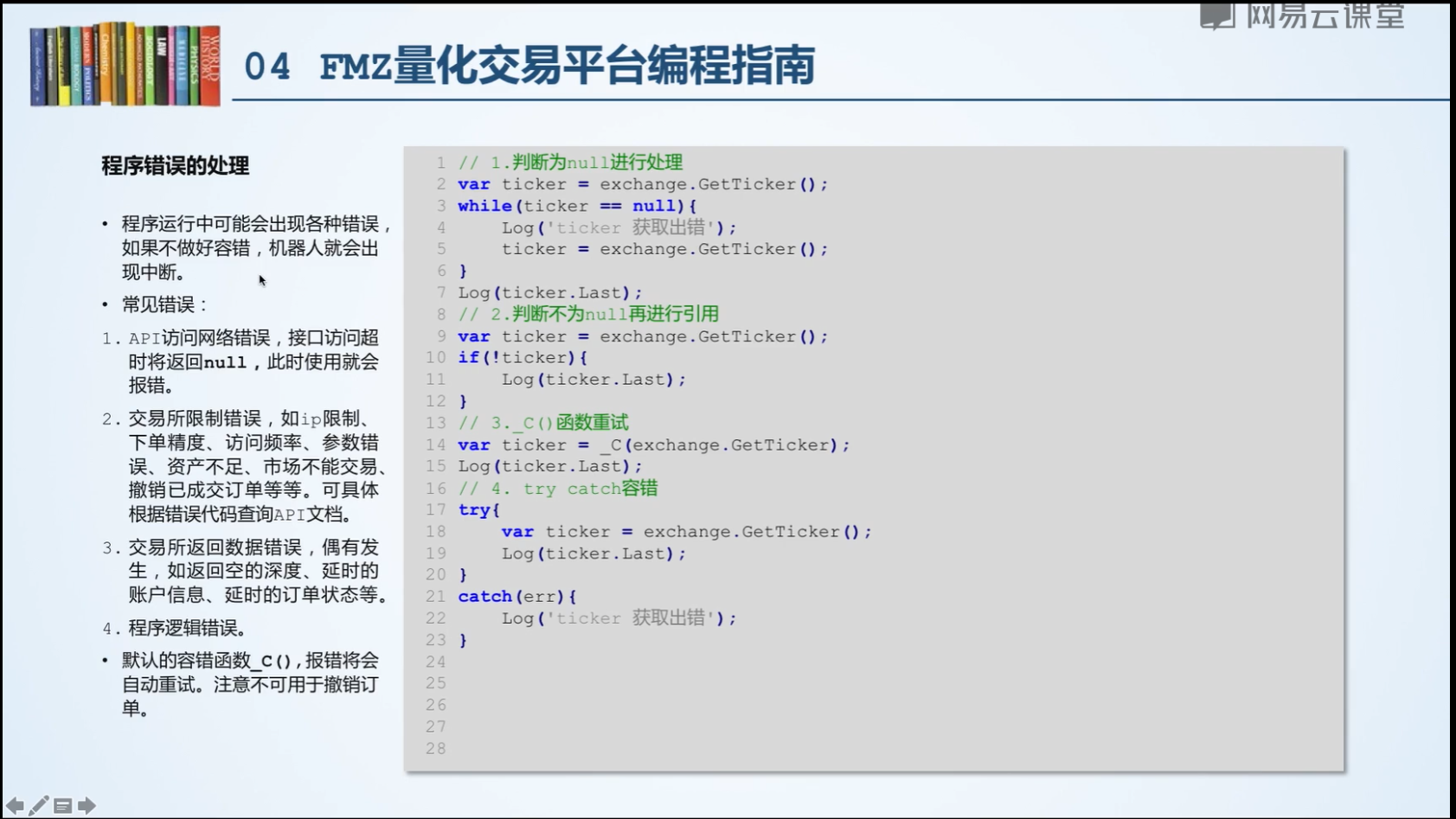The width and height of the screenshot is (1456, 819).
Task: Advance to next slide with right arrow
Action: (87, 806)
